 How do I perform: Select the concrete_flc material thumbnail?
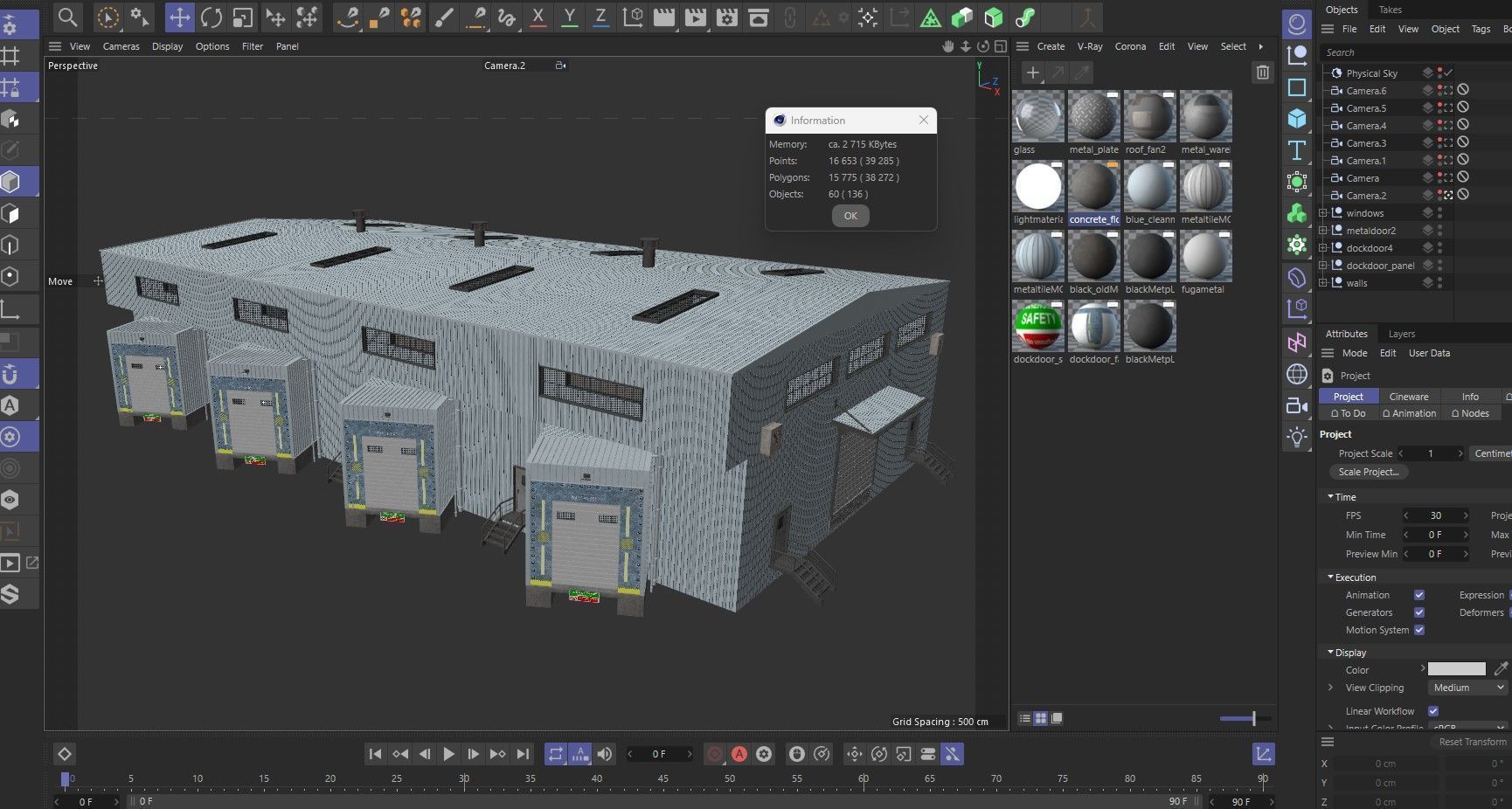[1093, 186]
